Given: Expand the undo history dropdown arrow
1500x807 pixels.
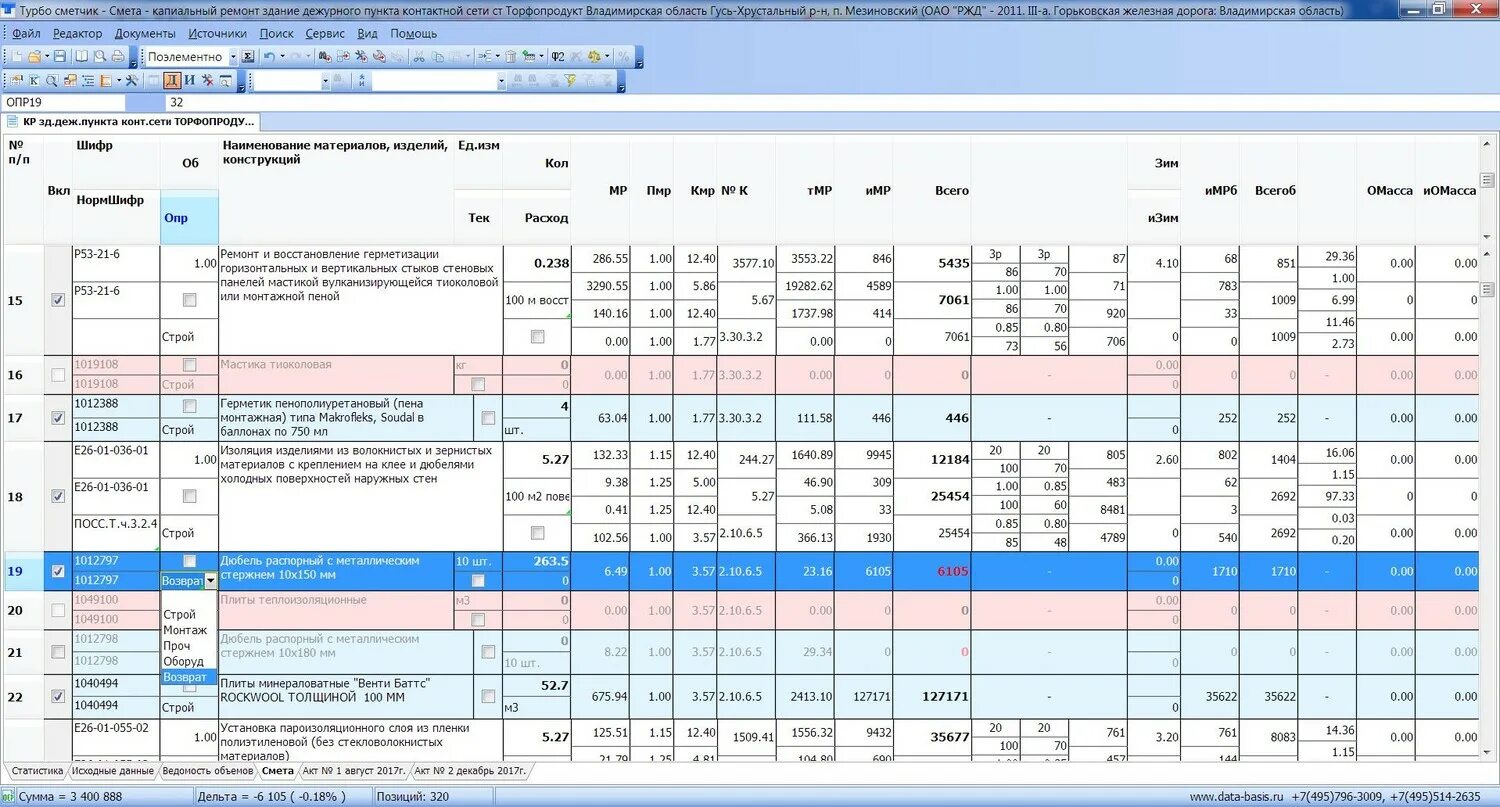Looking at the screenshot, I should 283,57.
